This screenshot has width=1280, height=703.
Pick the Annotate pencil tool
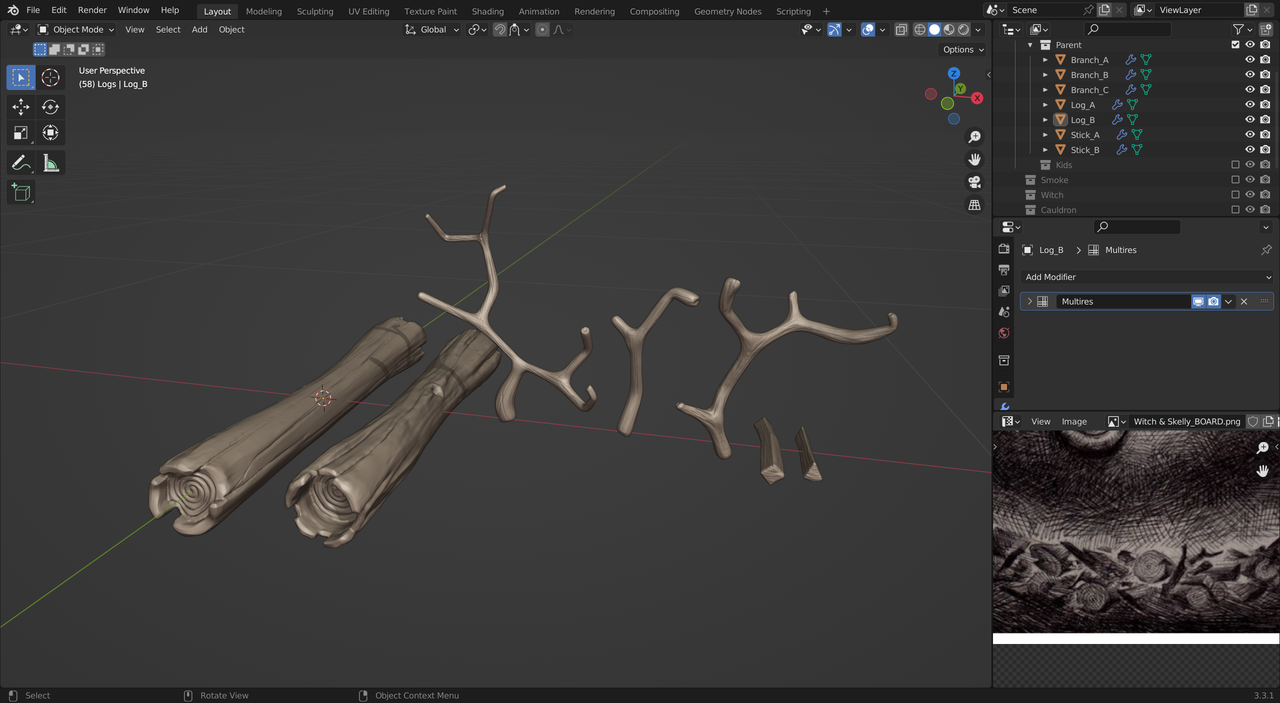(x=21, y=163)
